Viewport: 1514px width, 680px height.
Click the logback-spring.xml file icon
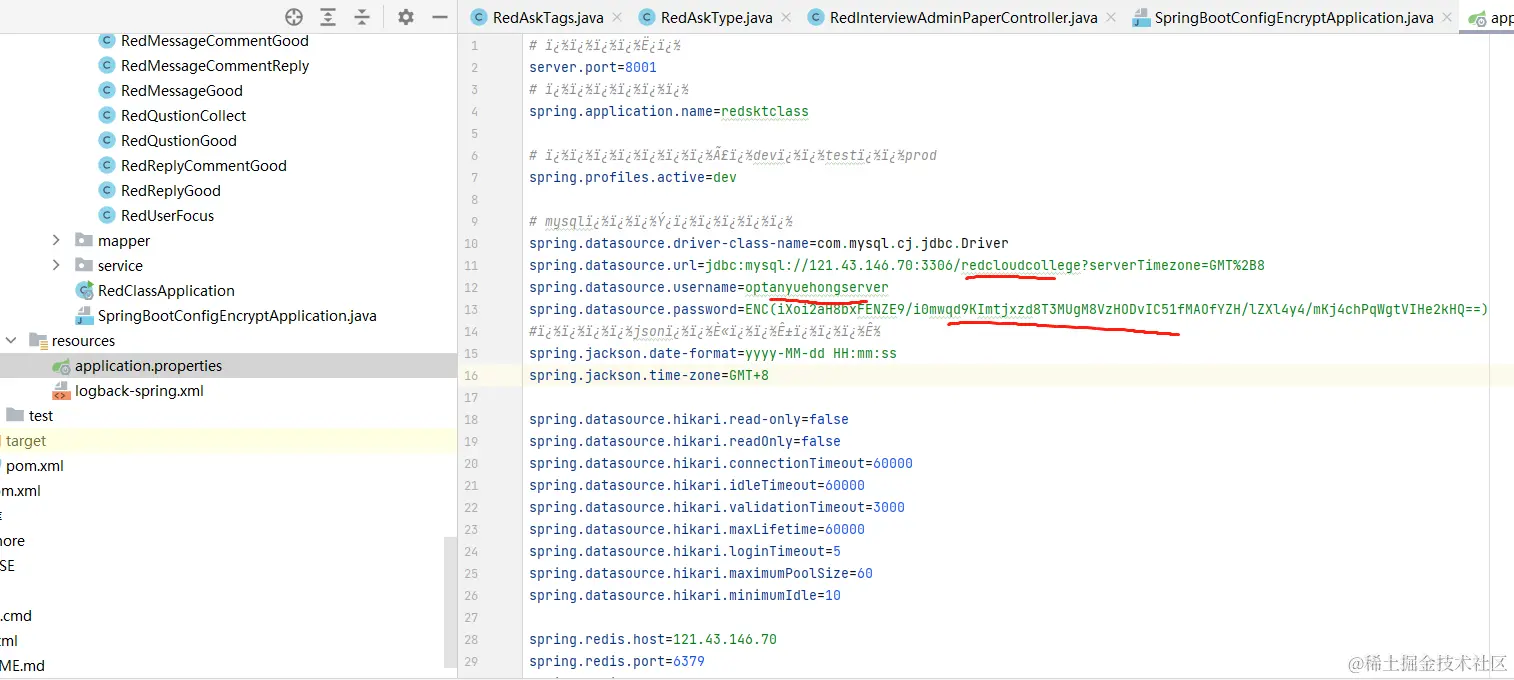pos(61,391)
